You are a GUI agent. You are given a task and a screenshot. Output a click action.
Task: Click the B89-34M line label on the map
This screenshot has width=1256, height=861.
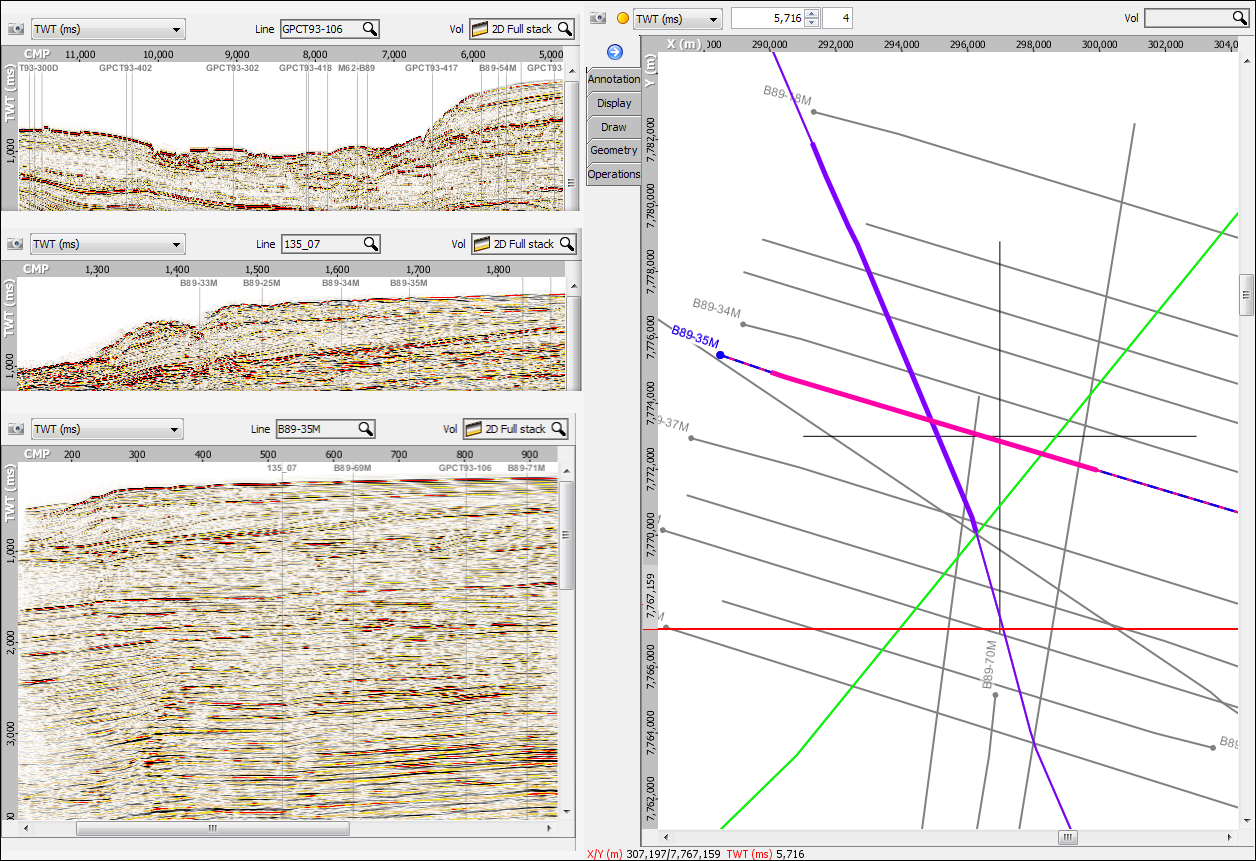715,306
